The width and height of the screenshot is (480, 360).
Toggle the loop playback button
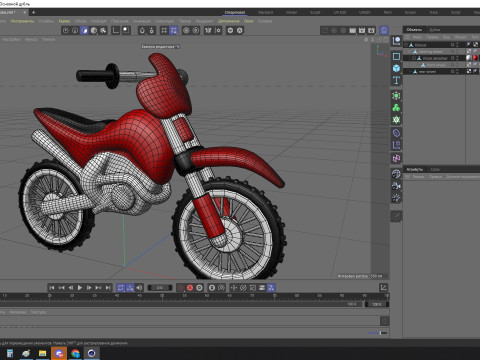121,288
